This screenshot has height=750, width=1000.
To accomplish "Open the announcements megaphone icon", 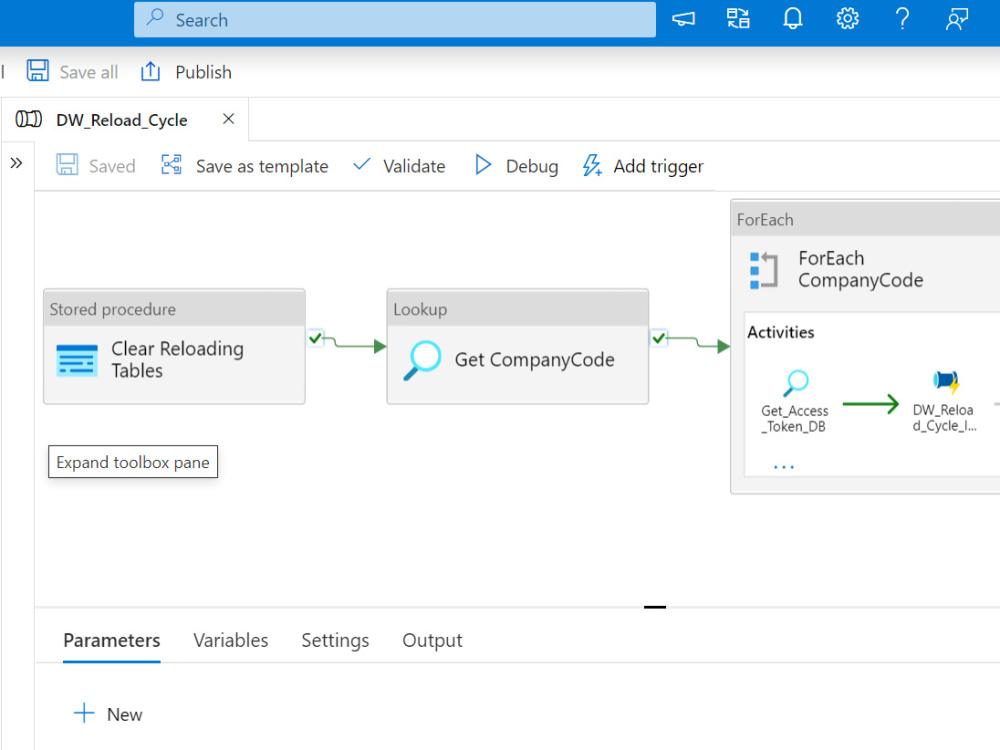I will tap(684, 19).
